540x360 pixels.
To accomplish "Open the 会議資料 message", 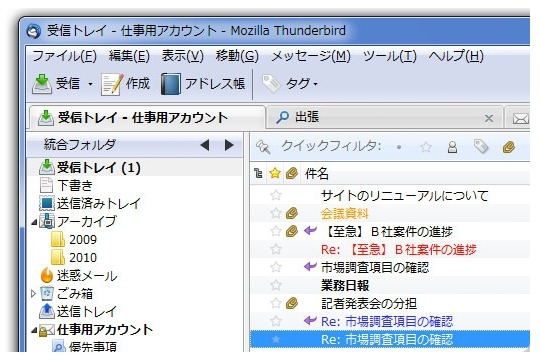I will point(344,214).
